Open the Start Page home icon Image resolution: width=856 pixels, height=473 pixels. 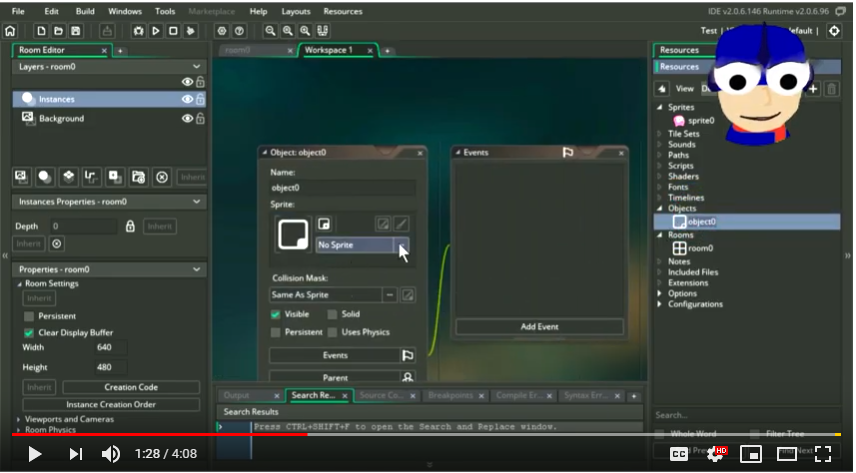tap(10, 31)
